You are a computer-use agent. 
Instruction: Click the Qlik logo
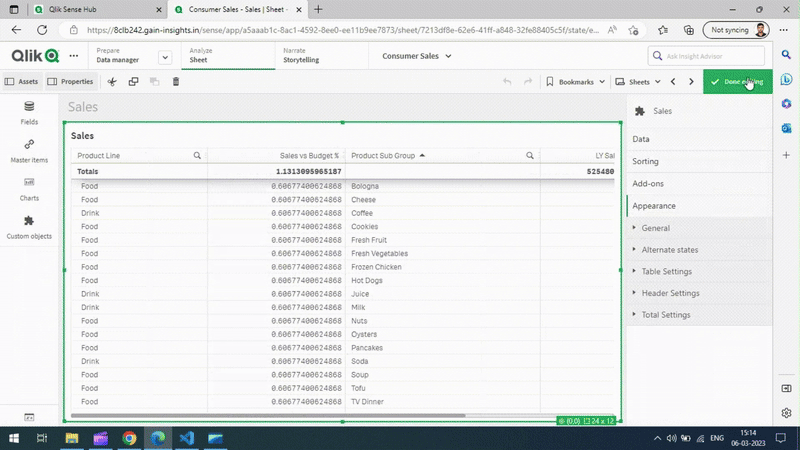(x=35, y=56)
